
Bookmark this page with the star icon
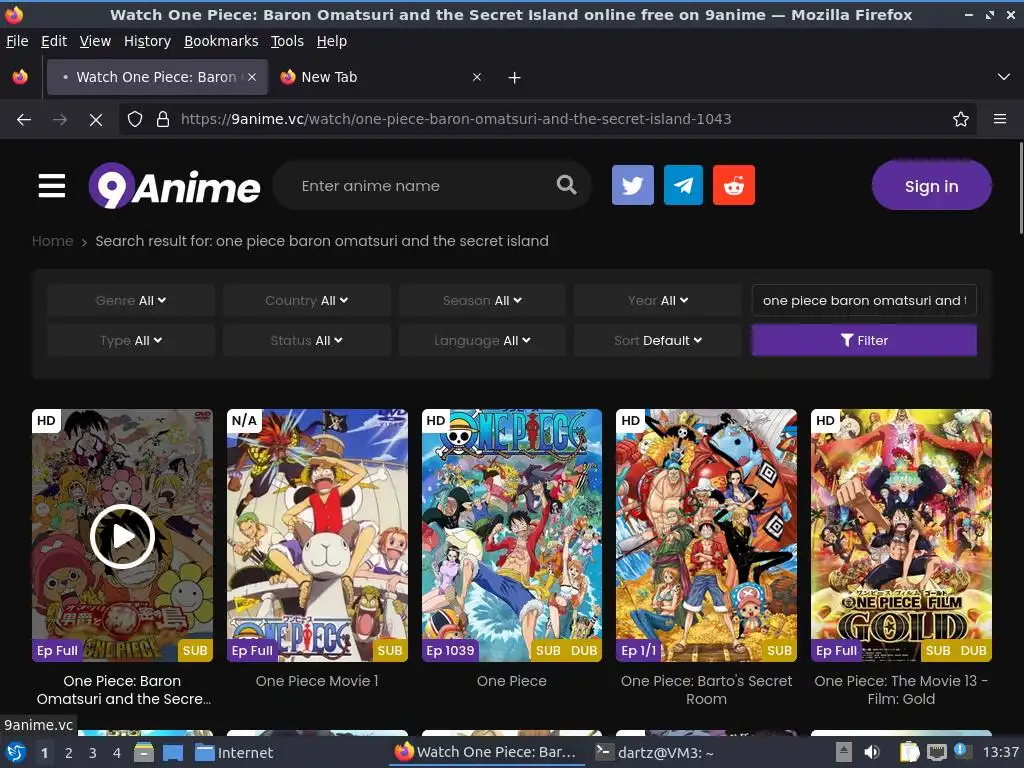click(x=961, y=120)
